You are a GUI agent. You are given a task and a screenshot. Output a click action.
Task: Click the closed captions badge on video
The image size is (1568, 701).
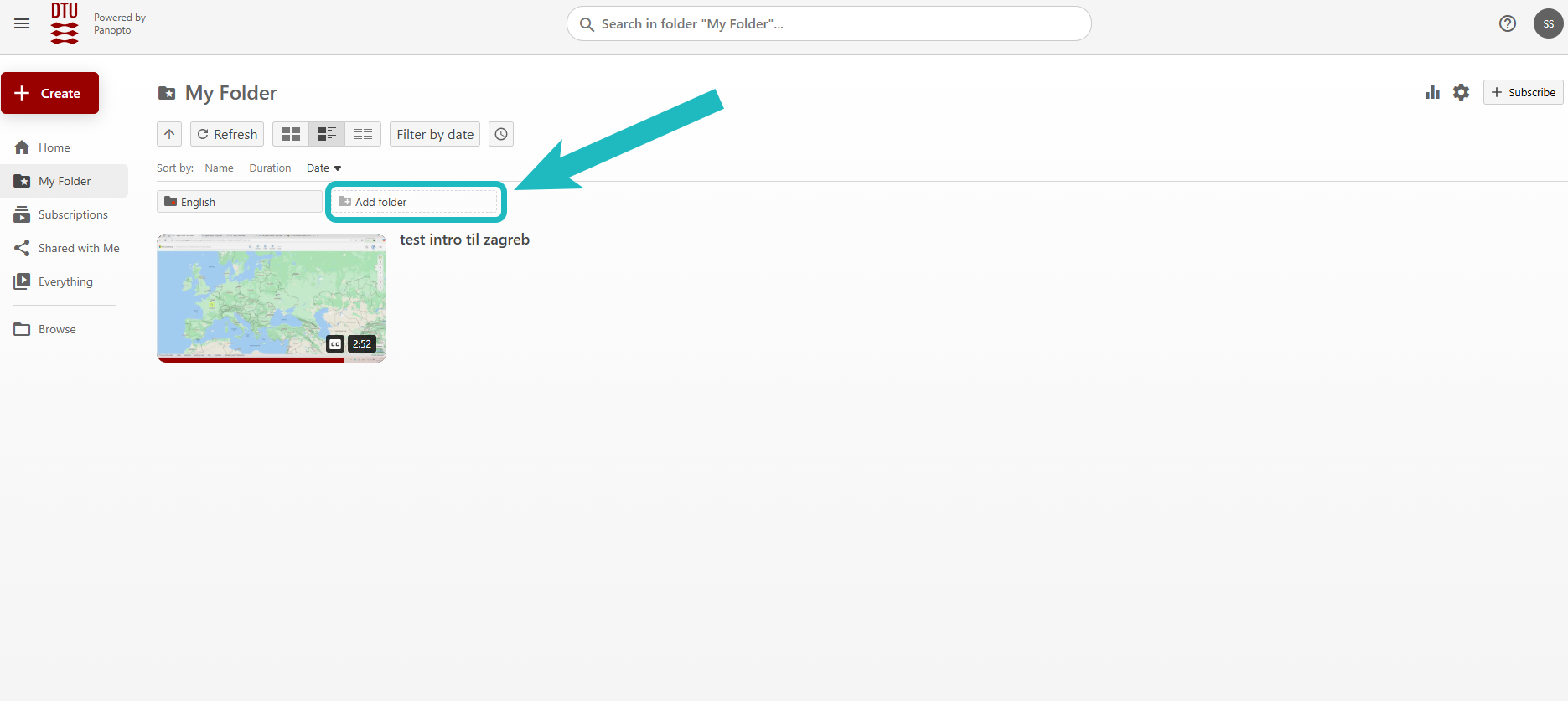[335, 343]
